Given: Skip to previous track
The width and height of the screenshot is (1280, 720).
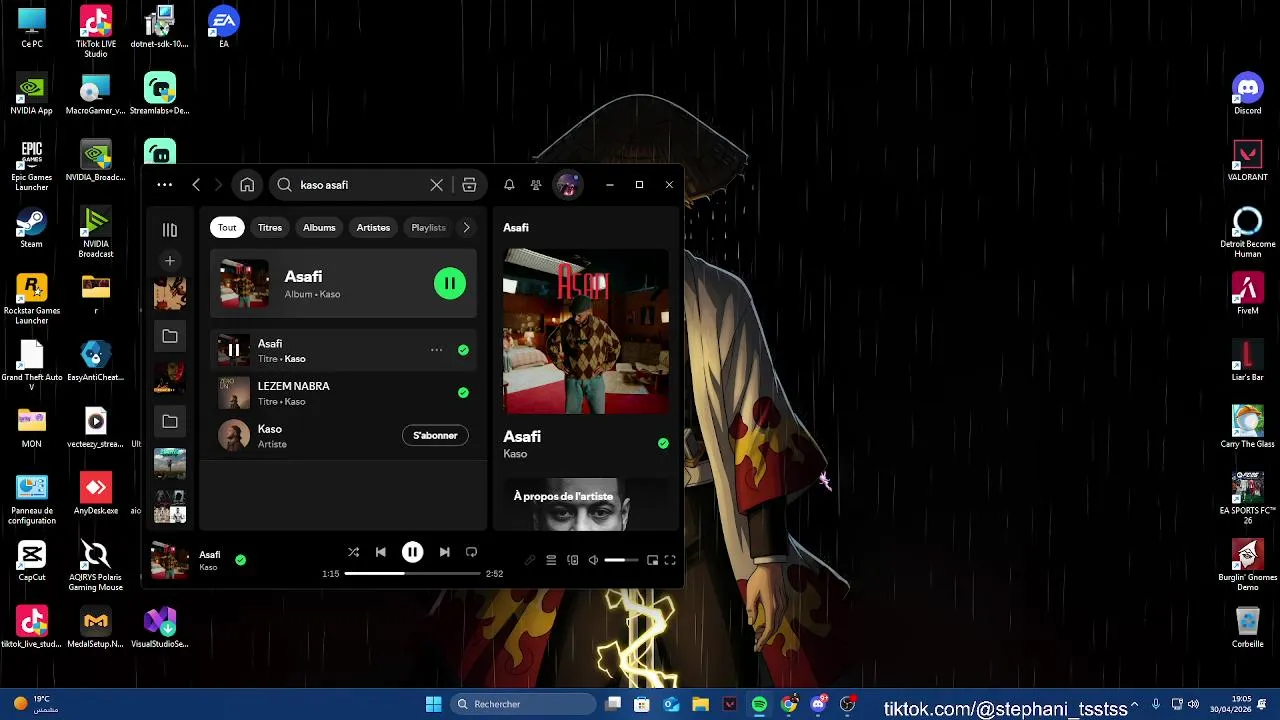Looking at the screenshot, I should pos(381,552).
